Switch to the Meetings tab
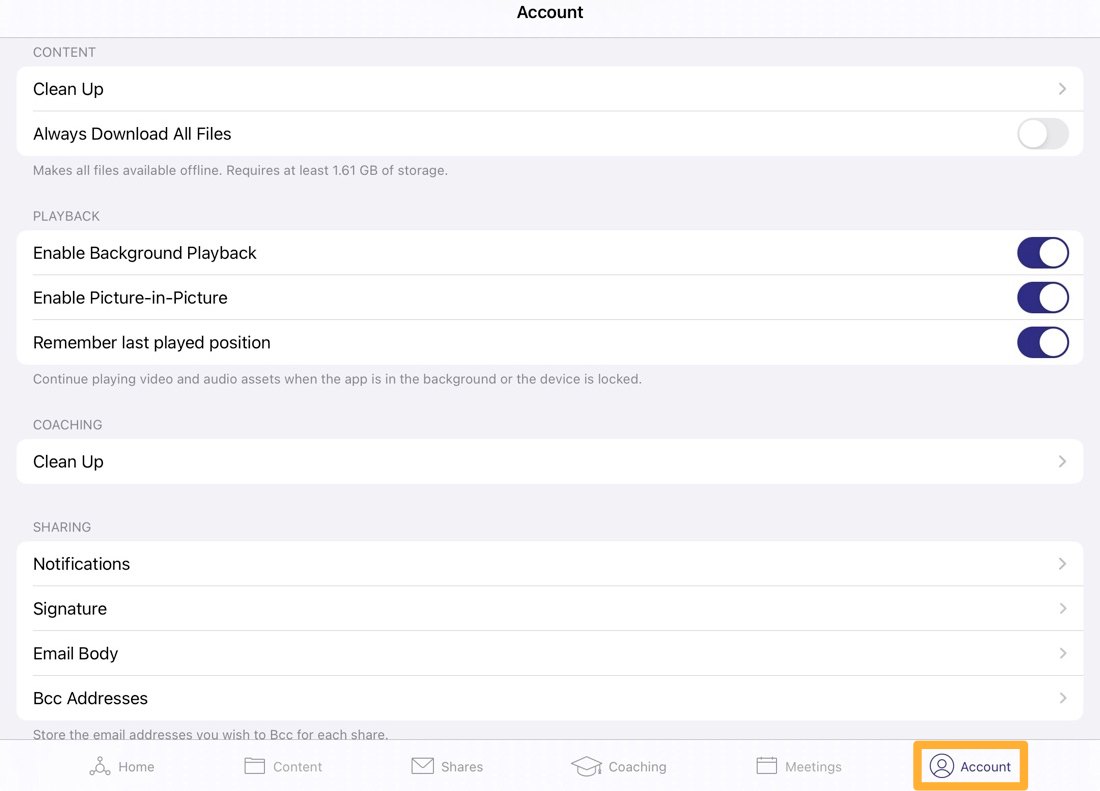1100x791 pixels. click(x=799, y=766)
